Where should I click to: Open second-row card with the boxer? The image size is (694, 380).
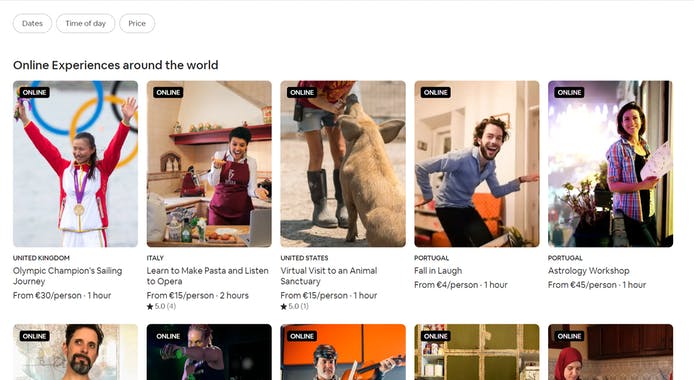pos(209,352)
